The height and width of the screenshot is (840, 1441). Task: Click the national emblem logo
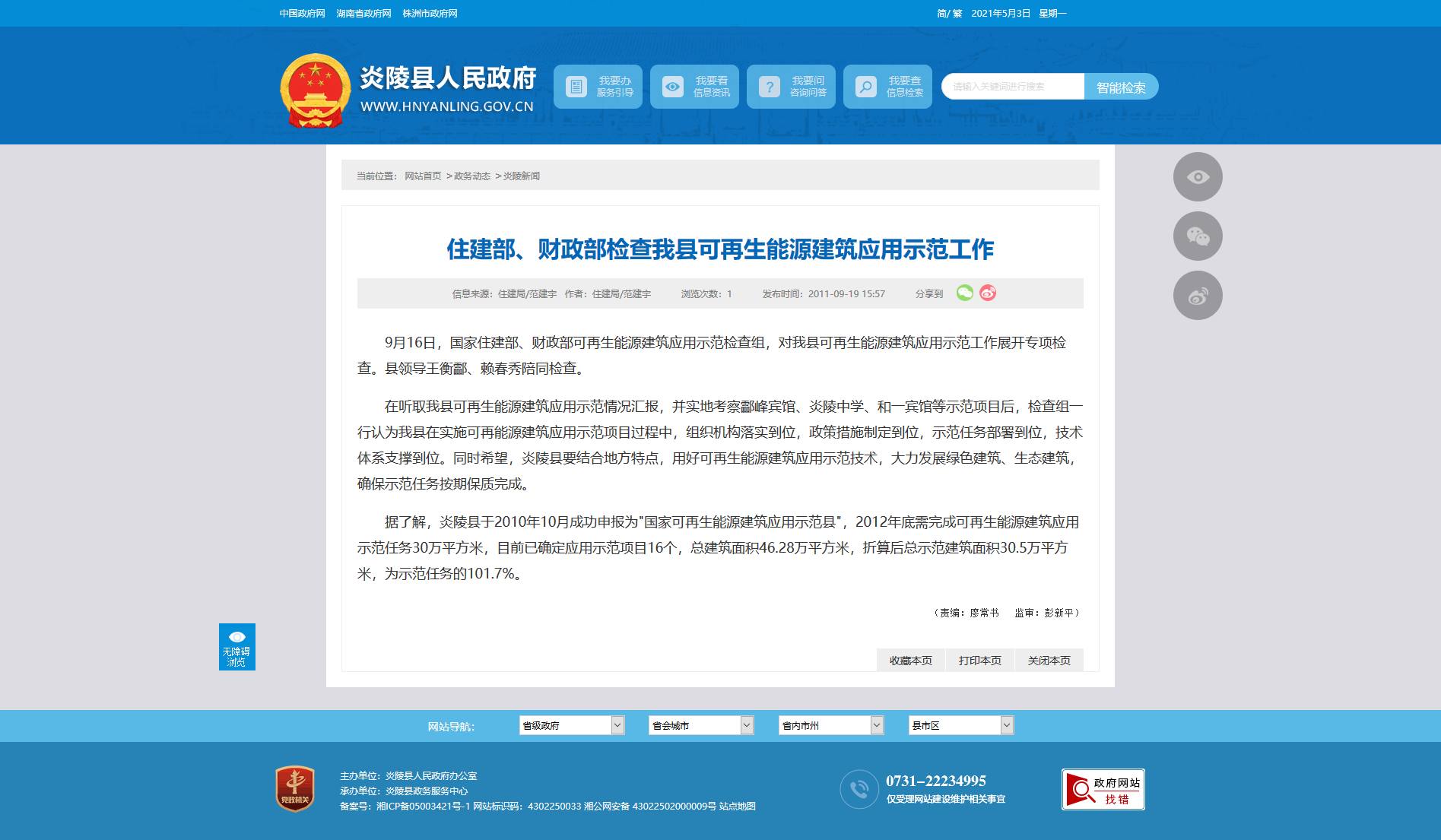316,90
